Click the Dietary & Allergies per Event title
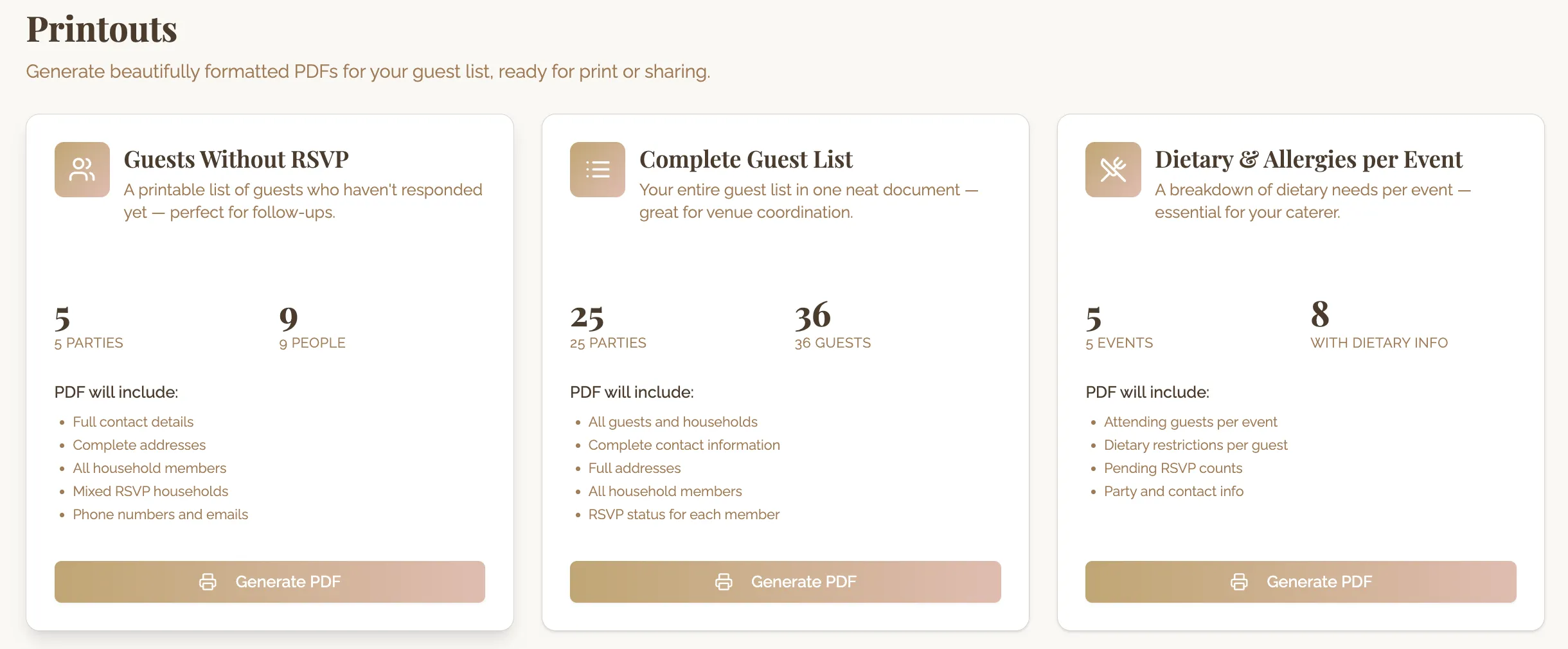The width and height of the screenshot is (1568, 649). point(1308,159)
